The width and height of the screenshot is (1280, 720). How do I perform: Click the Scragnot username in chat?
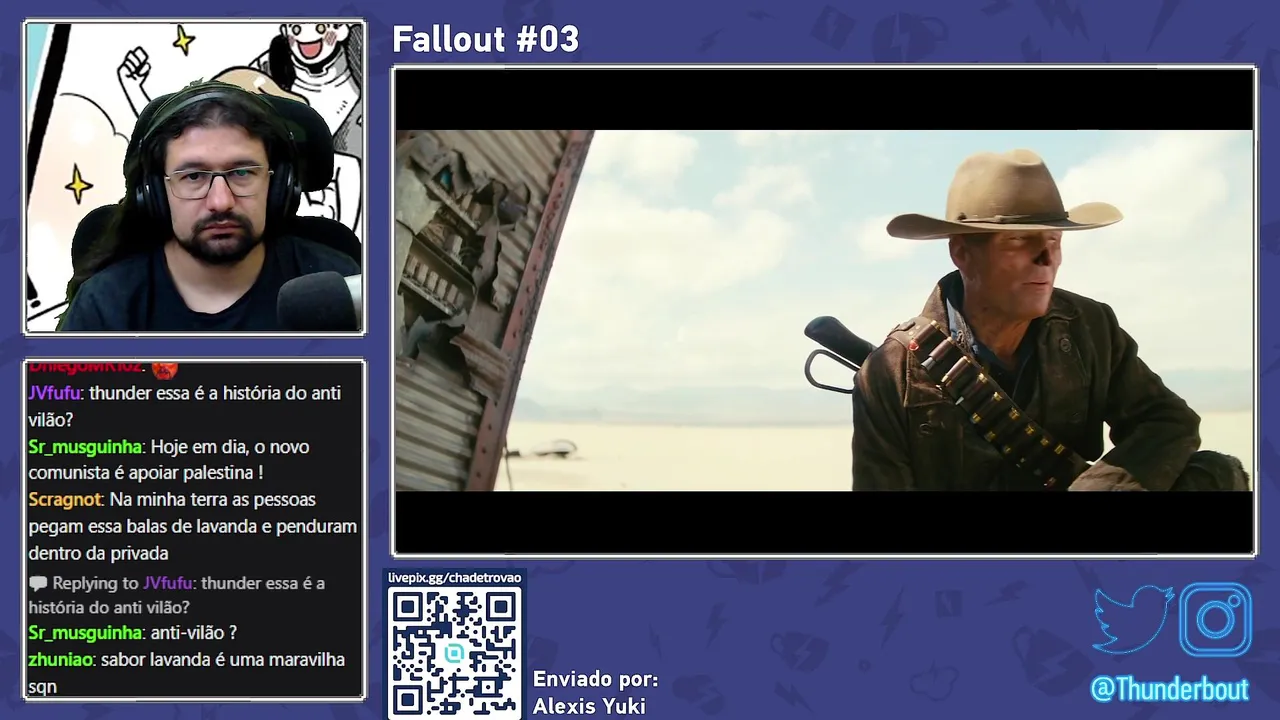point(65,499)
